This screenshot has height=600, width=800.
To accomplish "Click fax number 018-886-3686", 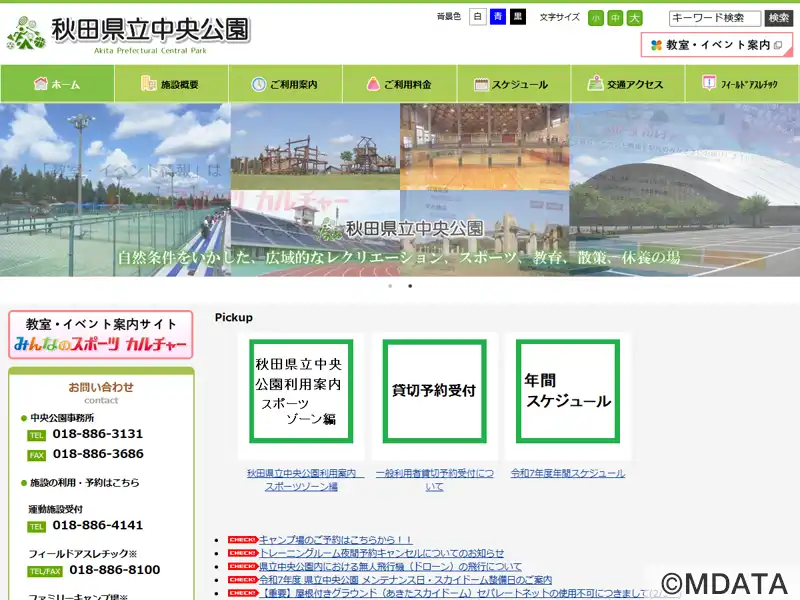I will pyautogui.click(x=98, y=454).
